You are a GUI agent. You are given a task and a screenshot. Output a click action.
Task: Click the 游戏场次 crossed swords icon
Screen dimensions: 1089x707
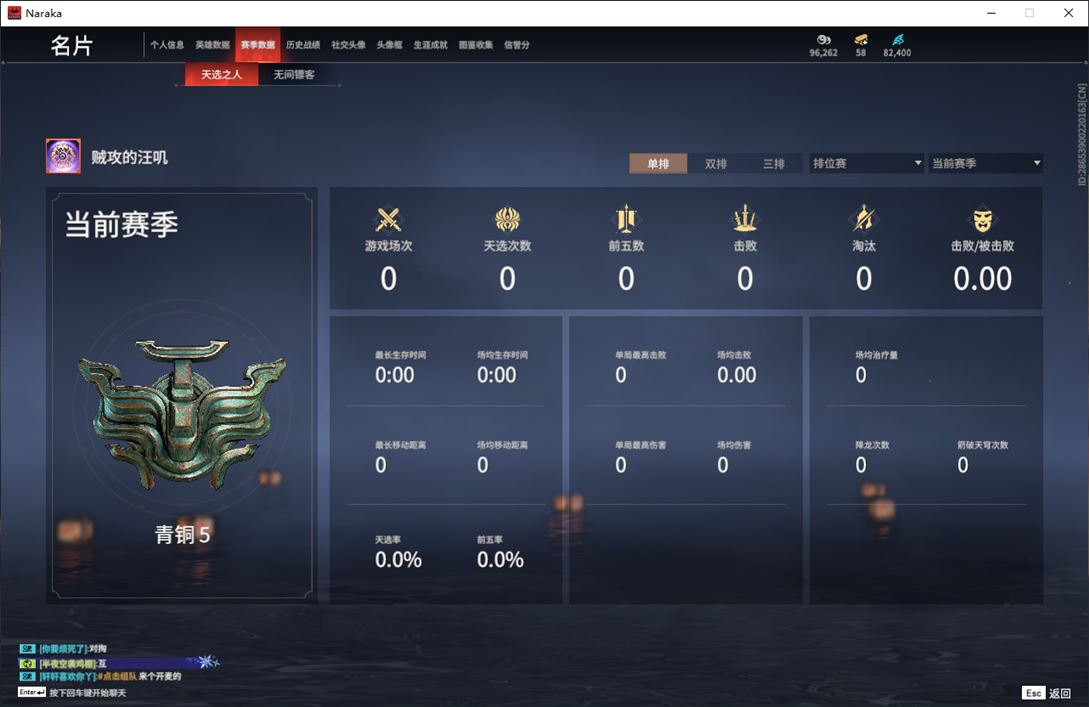click(388, 219)
